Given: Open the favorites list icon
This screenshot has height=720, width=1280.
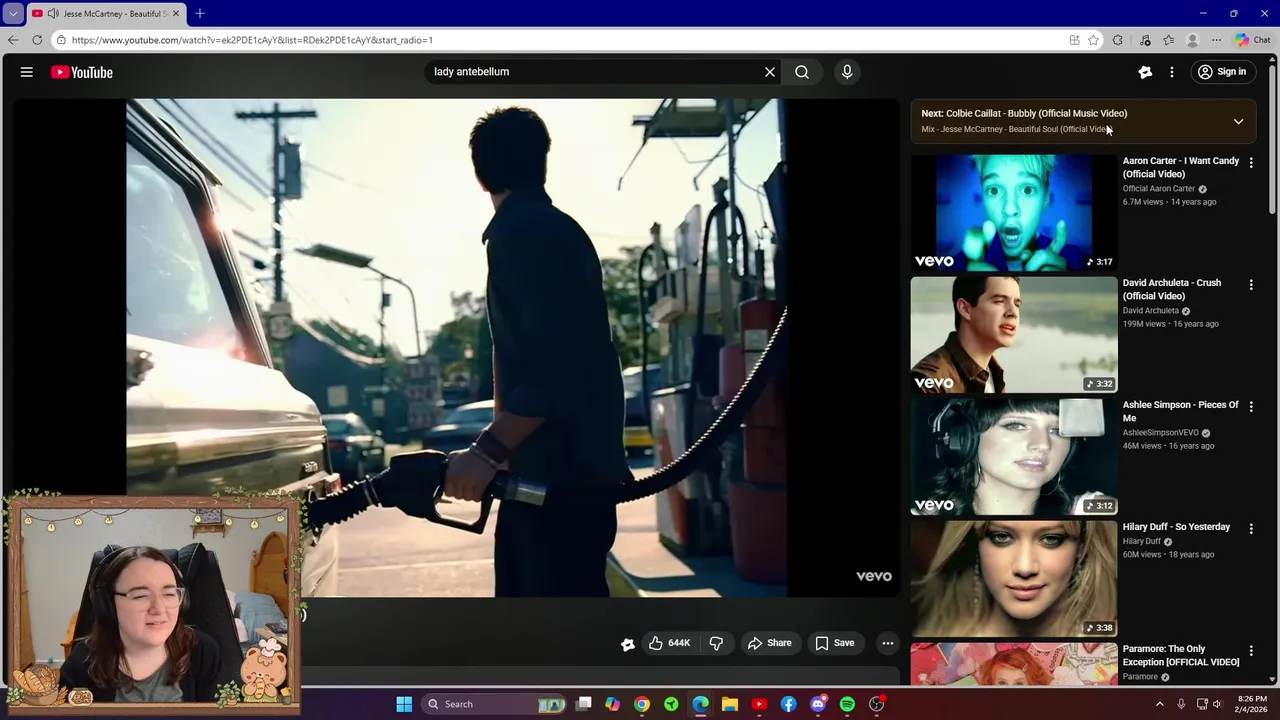Looking at the screenshot, I should [x=1169, y=40].
